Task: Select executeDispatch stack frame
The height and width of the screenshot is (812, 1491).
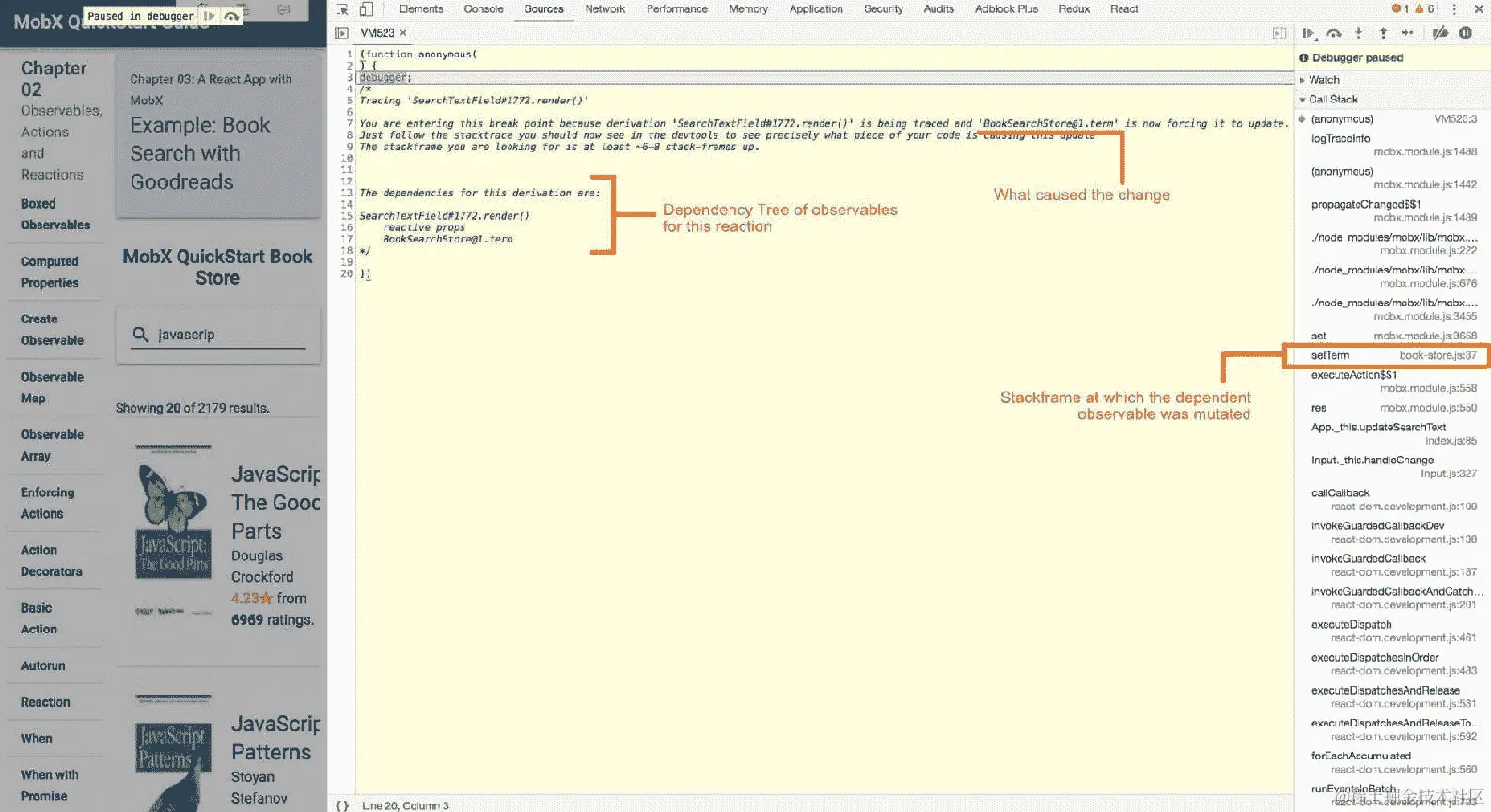Action: point(1389,632)
